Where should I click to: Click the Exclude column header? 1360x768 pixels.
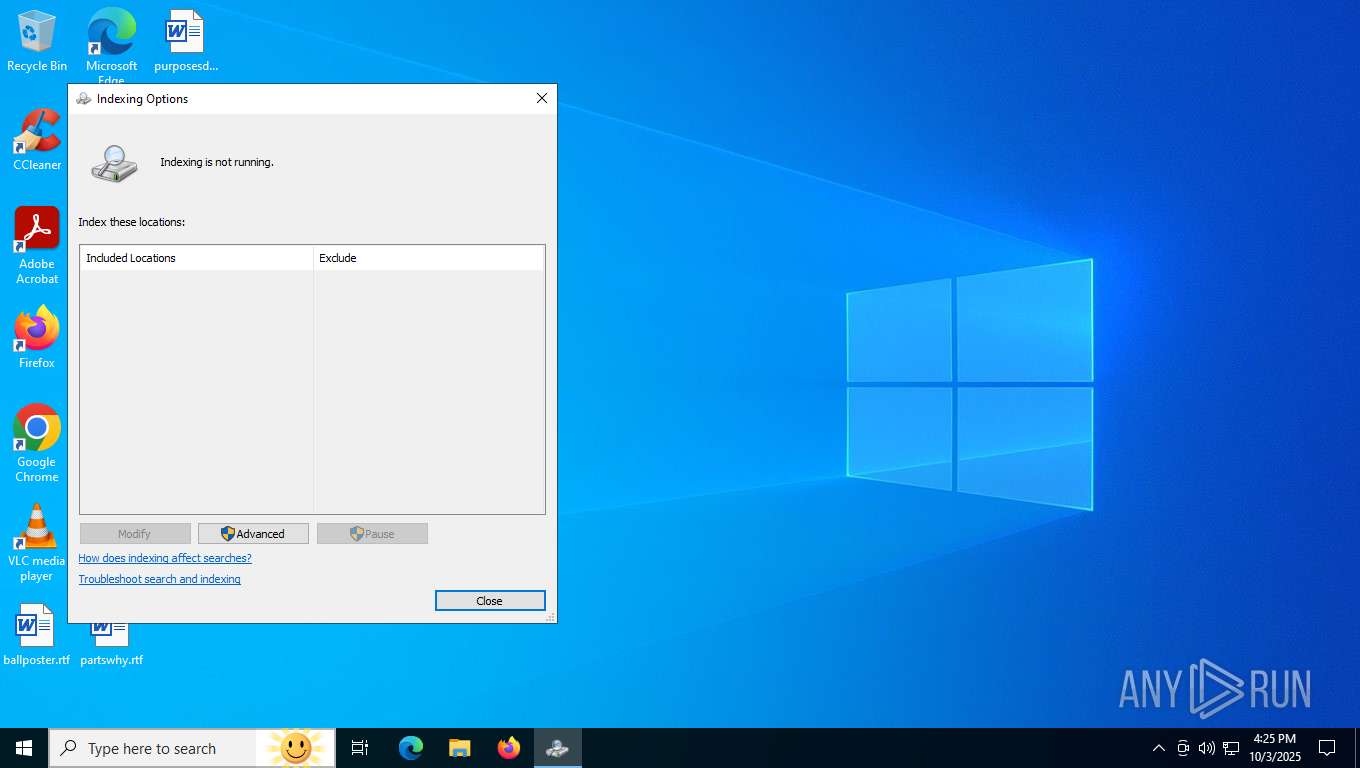coord(429,258)
